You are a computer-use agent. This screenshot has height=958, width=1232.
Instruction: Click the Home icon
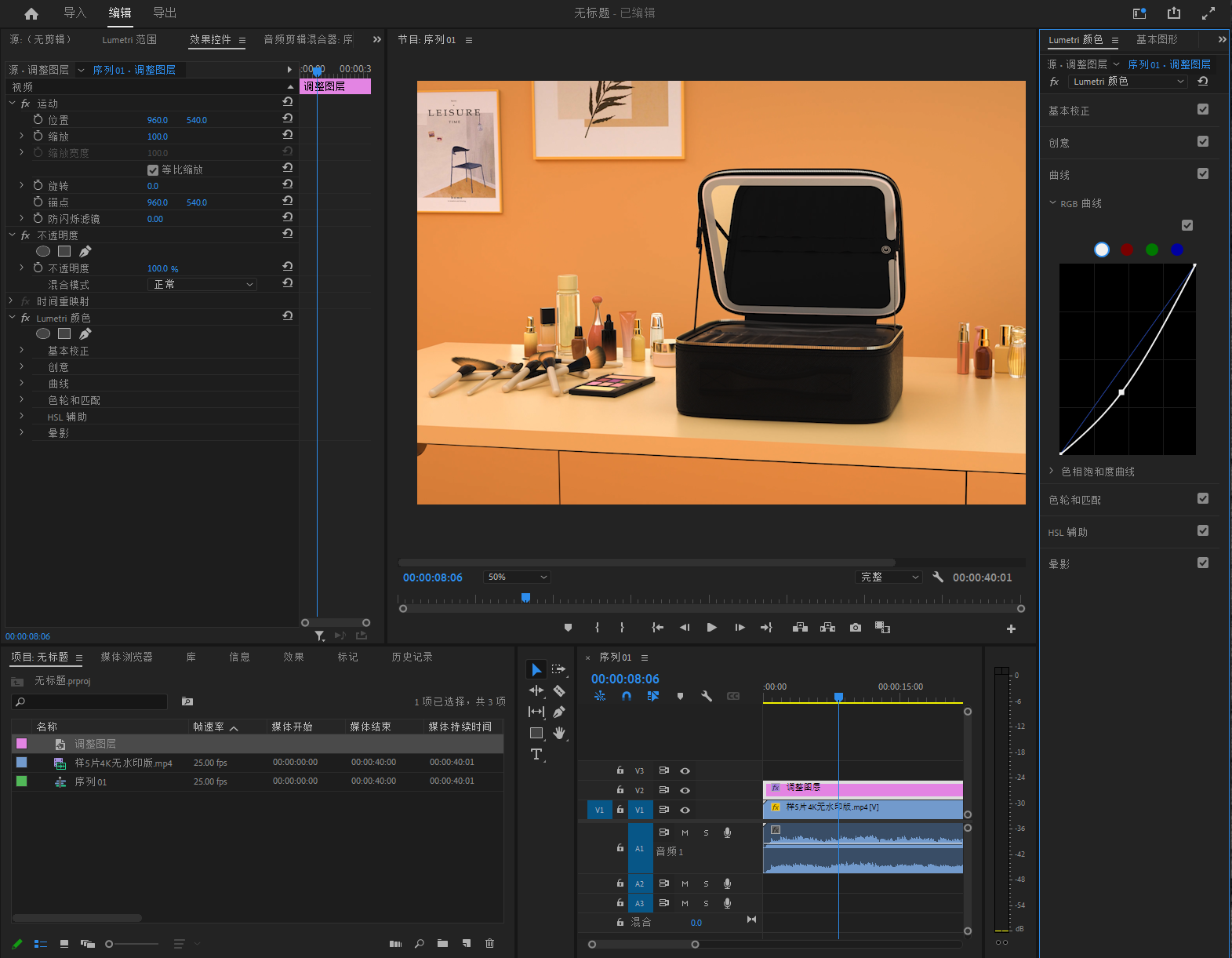point(31,13)
